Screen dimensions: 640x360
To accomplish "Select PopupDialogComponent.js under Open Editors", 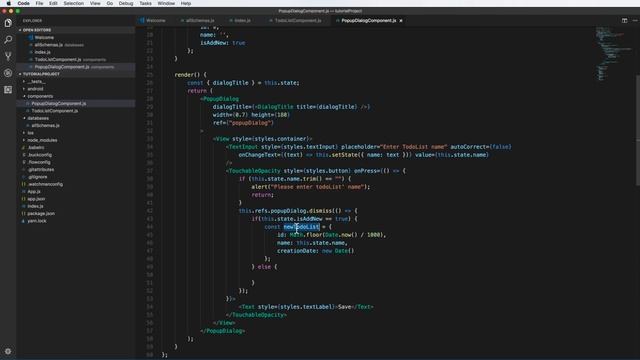I will (x=62, y=67).
